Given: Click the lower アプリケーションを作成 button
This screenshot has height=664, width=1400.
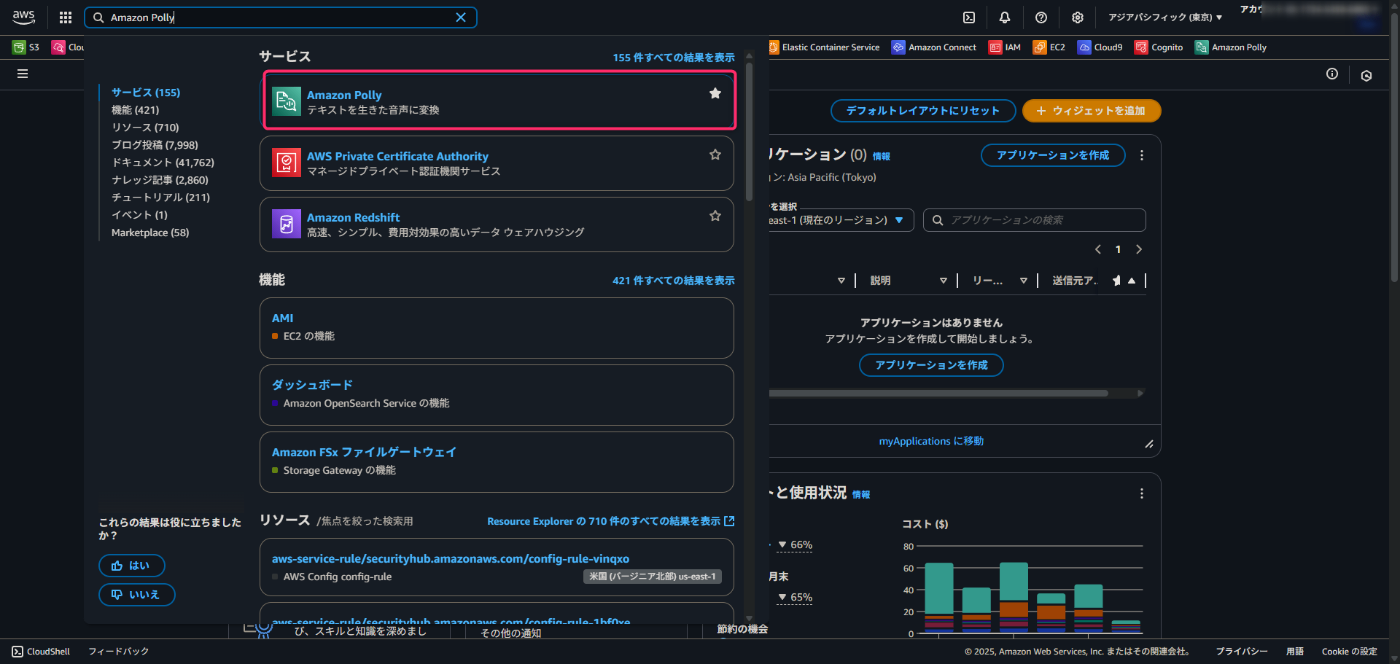Looking at the screenshot, I should (931, 365).
